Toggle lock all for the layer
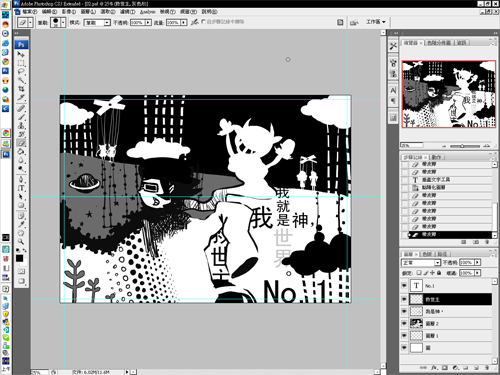 coord(439,273)
